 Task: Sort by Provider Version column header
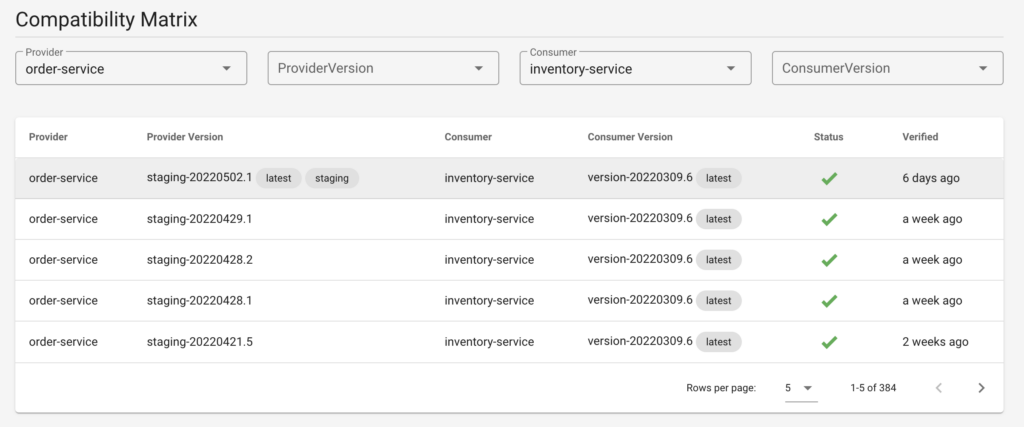[x=185, y=137]
